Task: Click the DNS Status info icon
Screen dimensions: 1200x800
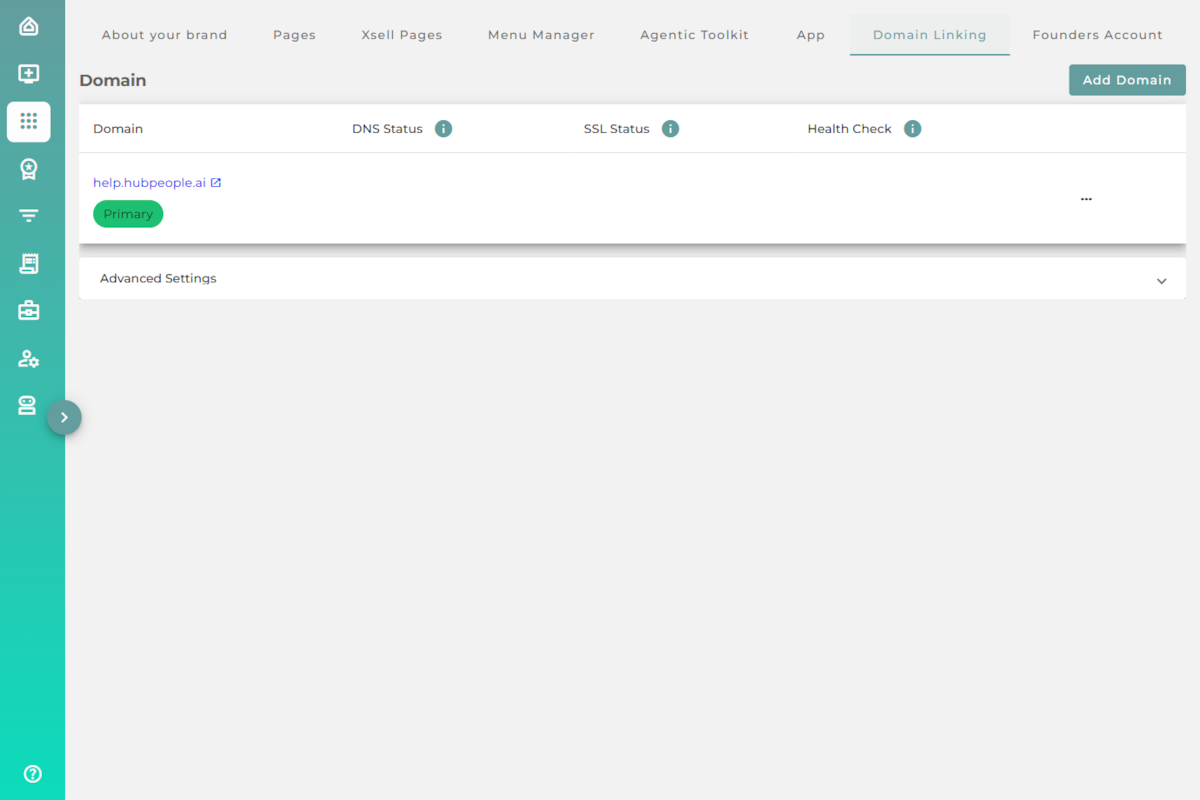Action: pos(444,129)
